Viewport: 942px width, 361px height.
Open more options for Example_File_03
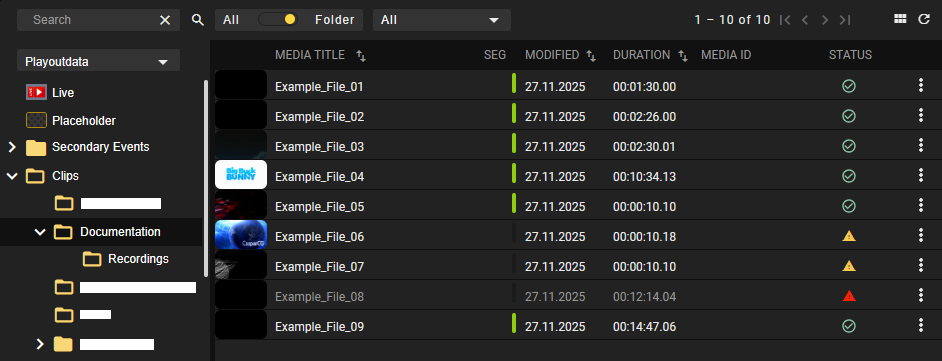921,145
